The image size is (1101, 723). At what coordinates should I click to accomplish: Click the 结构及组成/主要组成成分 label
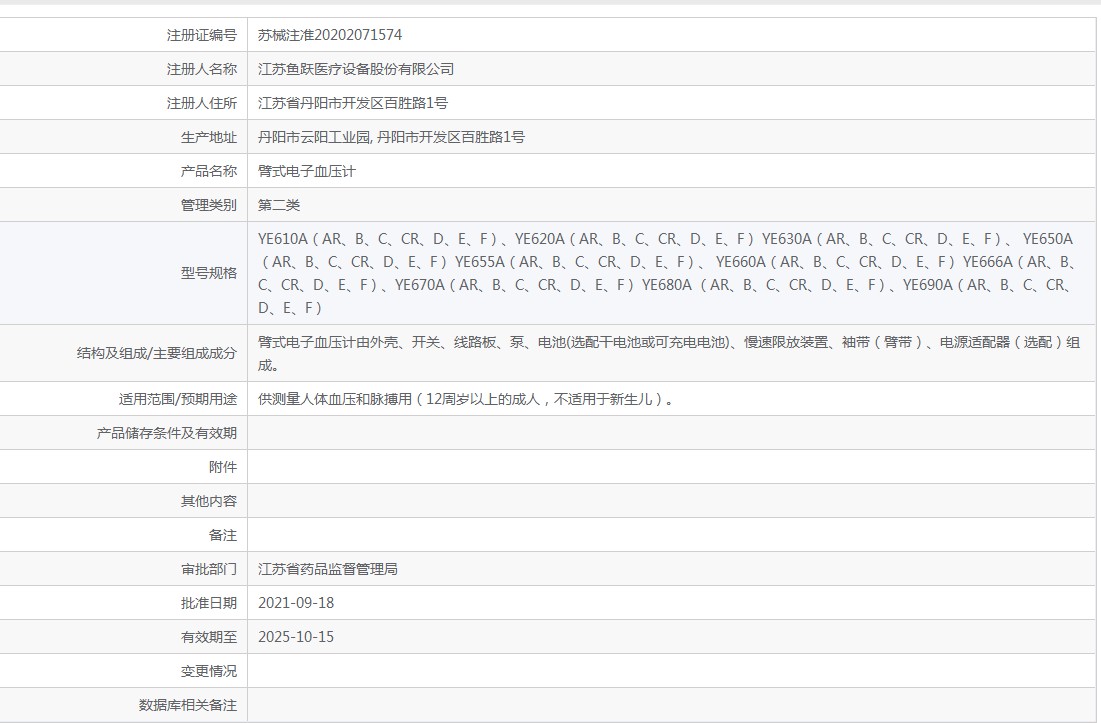pyautogui.click(x=157, y=353)
